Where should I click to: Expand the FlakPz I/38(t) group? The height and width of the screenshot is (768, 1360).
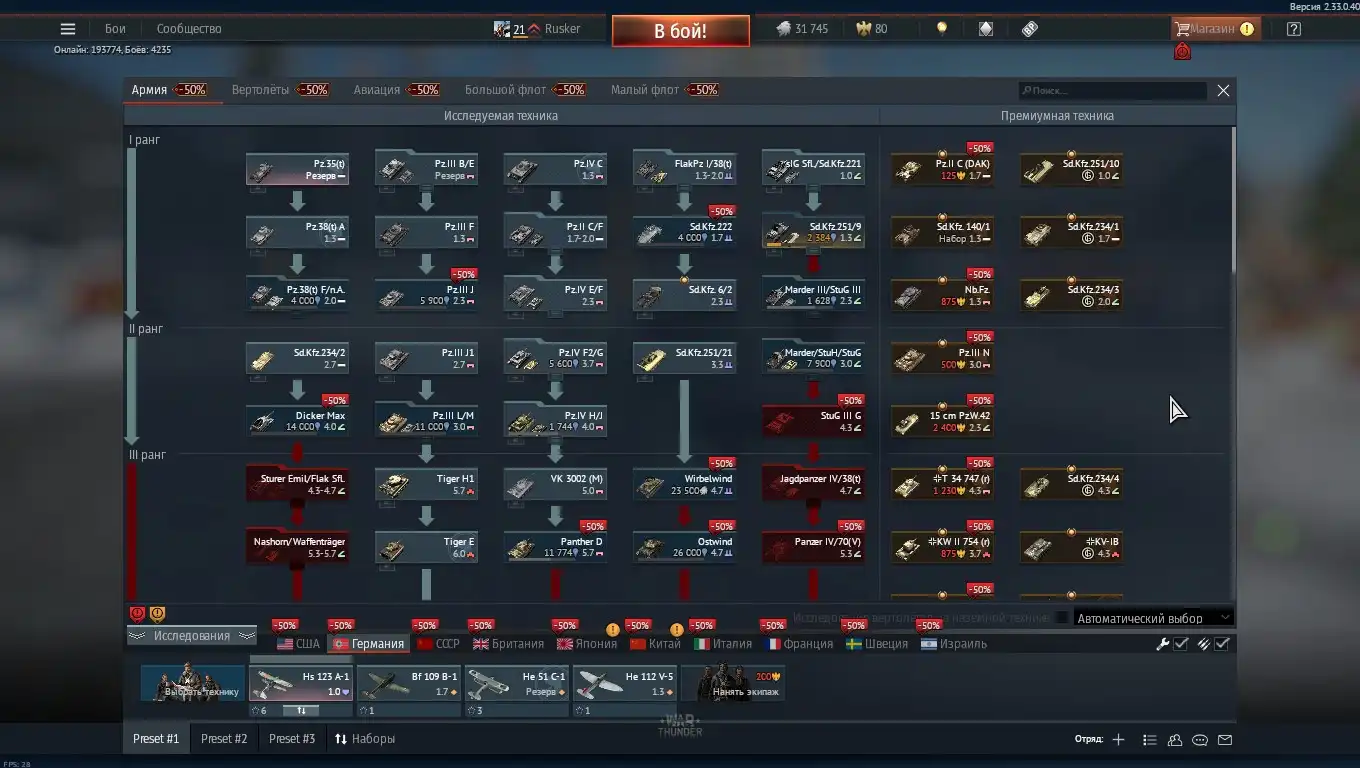coord(684,169)
